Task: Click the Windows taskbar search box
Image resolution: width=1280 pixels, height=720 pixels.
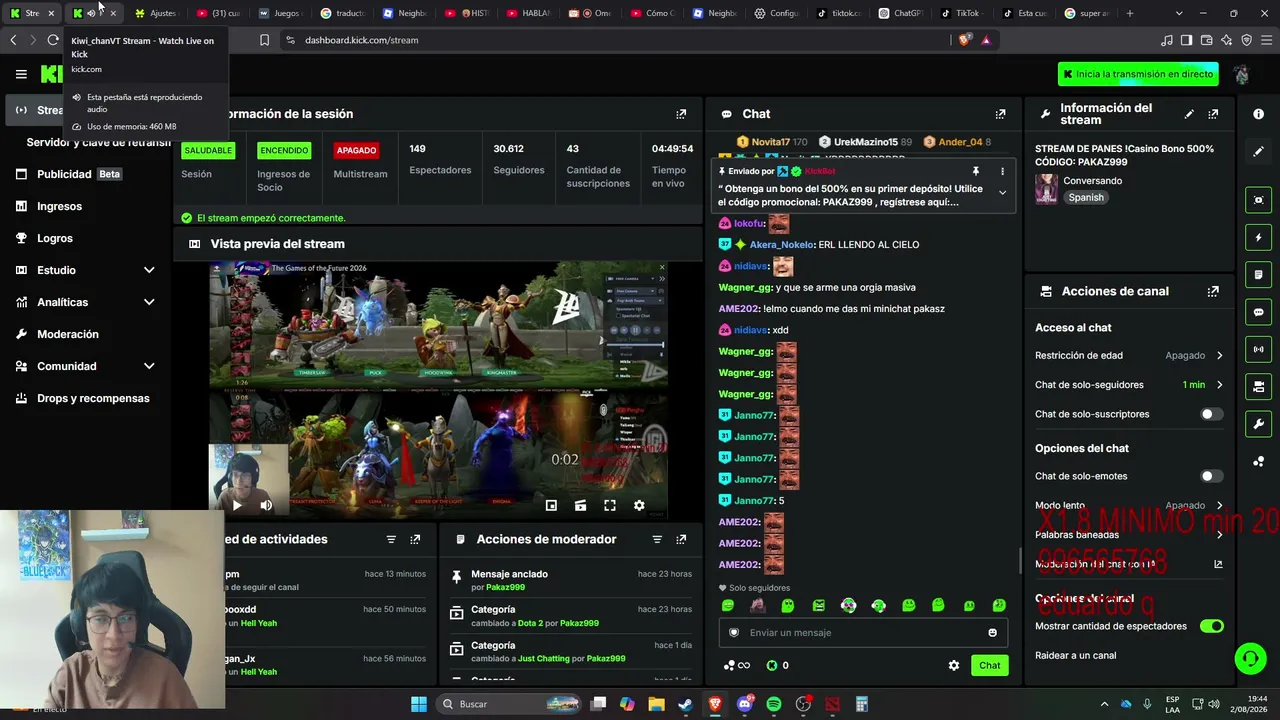Action: click(x=509, y=704)
